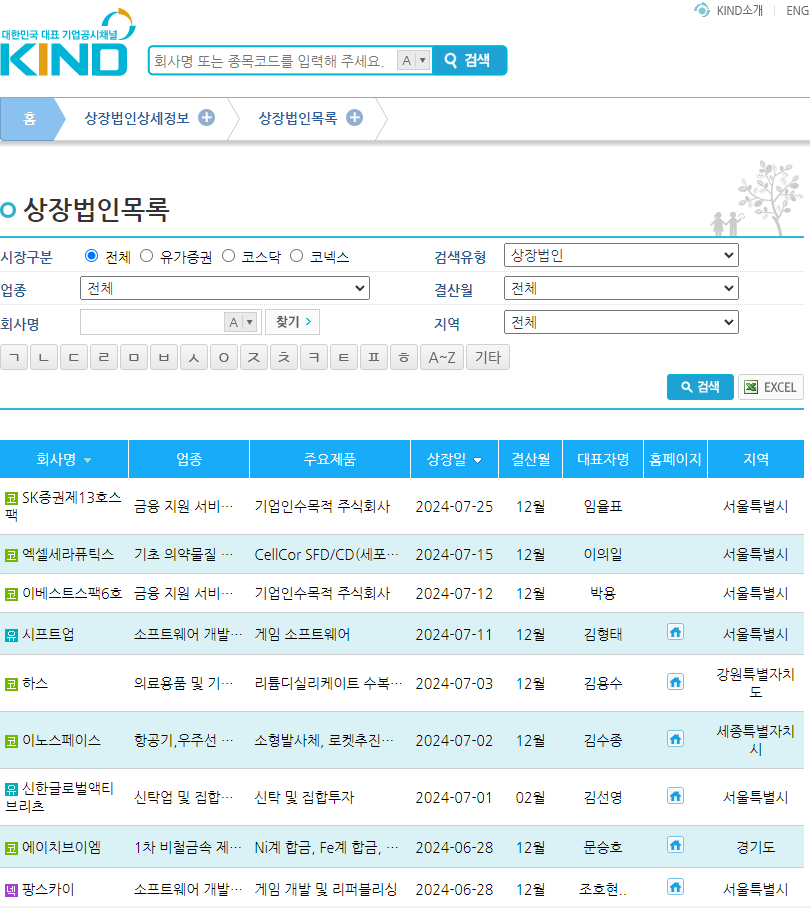
Task: Focus top company name search field
Action: [x=272, y=60]
